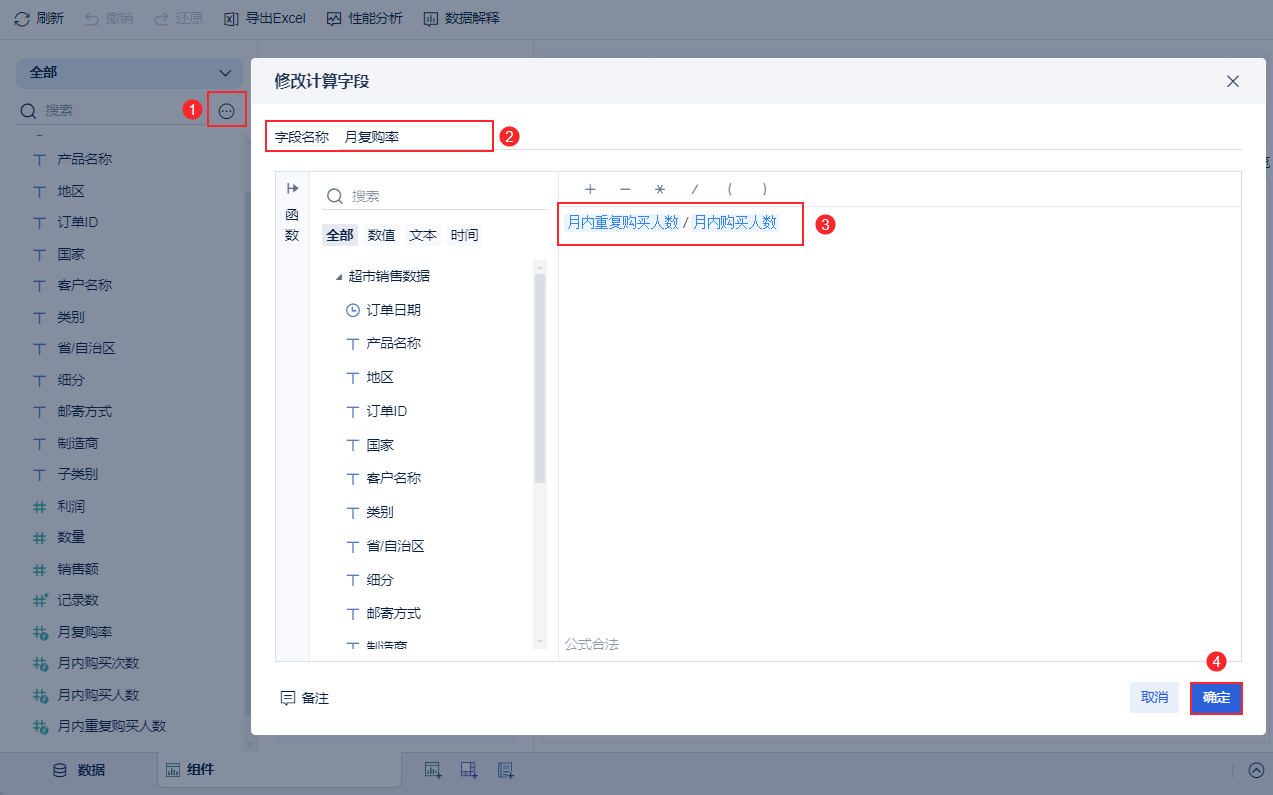
Task: Click the refresh icon in top toolbar
Action: [x=22, y=18]
